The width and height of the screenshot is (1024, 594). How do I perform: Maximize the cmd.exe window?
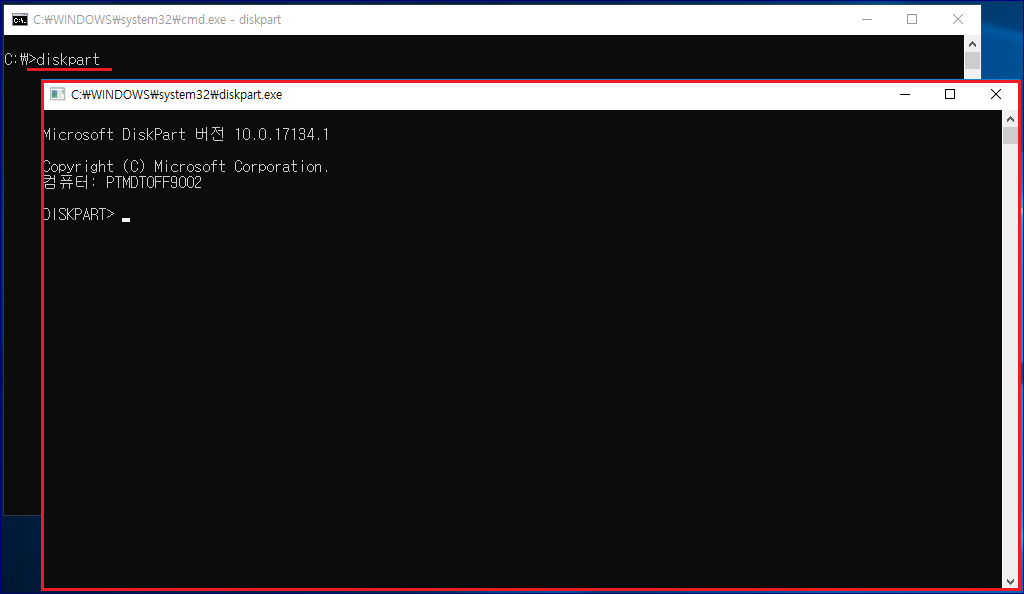point(912,20)
